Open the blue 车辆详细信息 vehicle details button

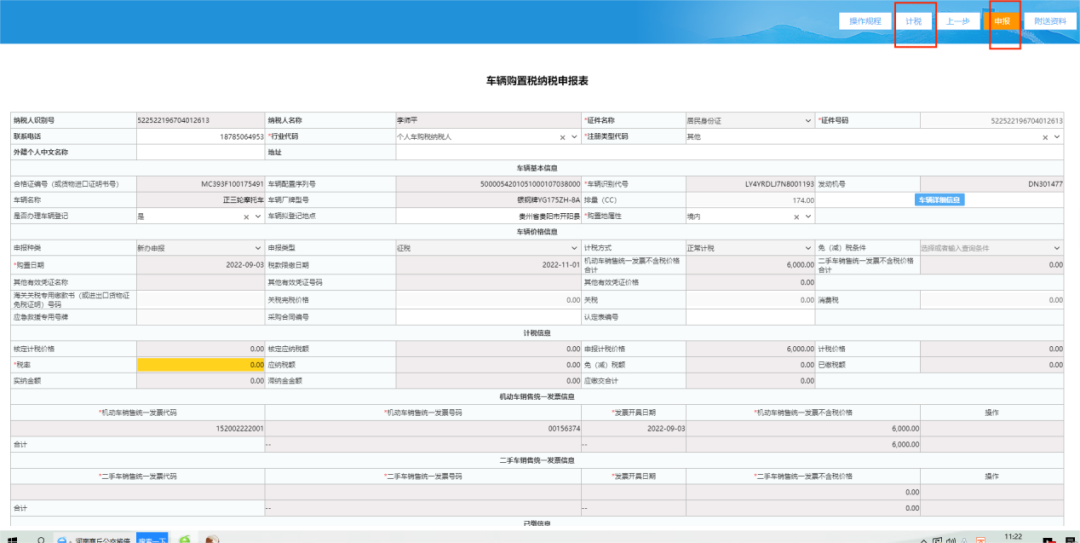[x=939, y=200]
